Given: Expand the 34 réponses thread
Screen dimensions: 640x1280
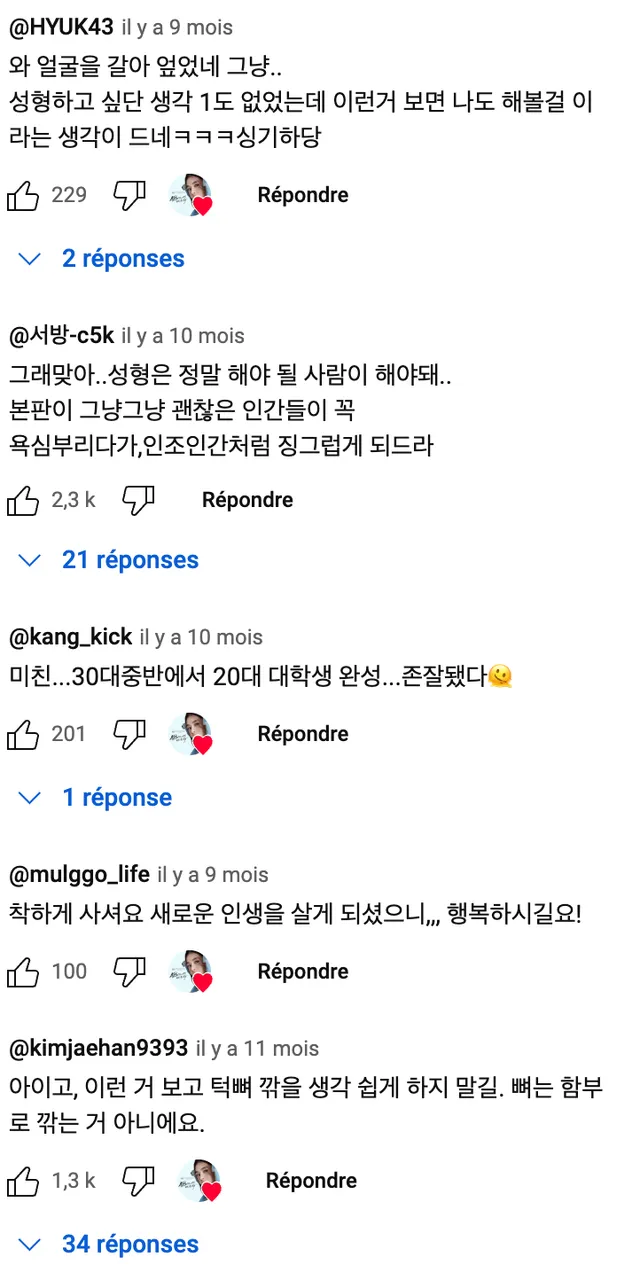Looking at the screenshot, I should coord(110,1245).
